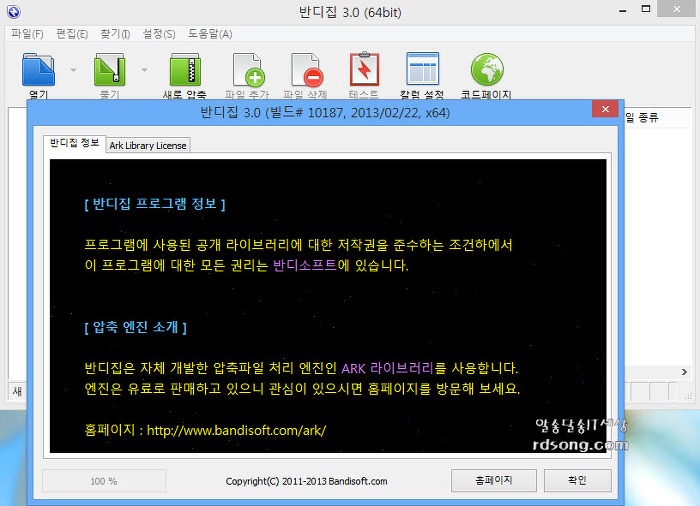Click the 테스트 (Test) archive icon
The image size is (700, 506).
(364, 70)
